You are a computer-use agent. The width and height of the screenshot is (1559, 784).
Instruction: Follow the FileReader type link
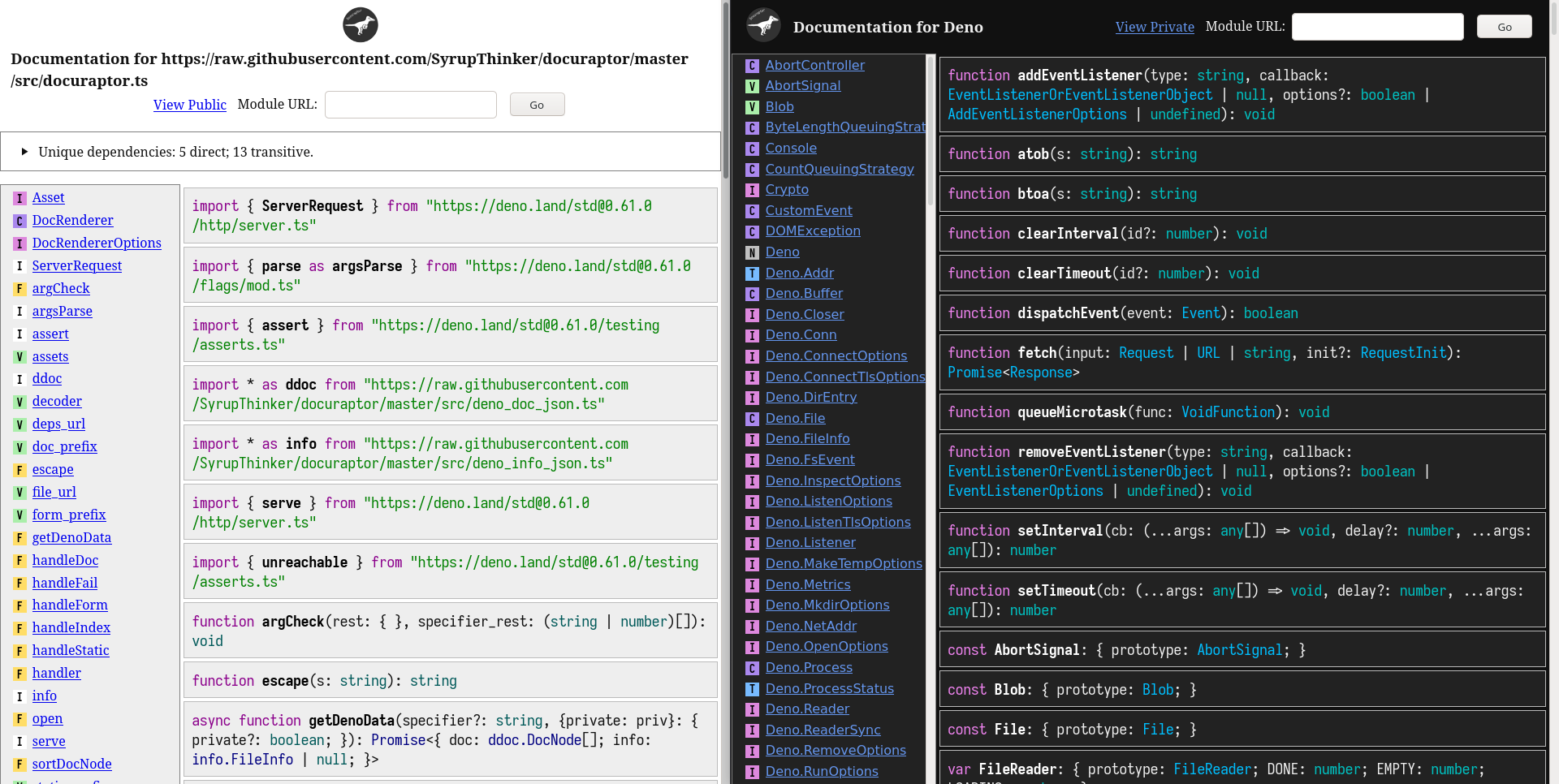tap(1212, 769)
